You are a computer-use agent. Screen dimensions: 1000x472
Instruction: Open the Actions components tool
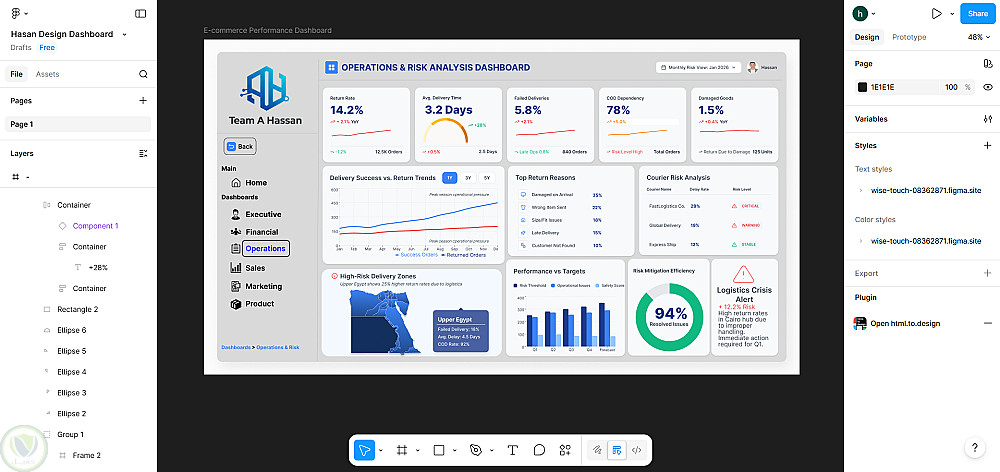pos(565,450)
